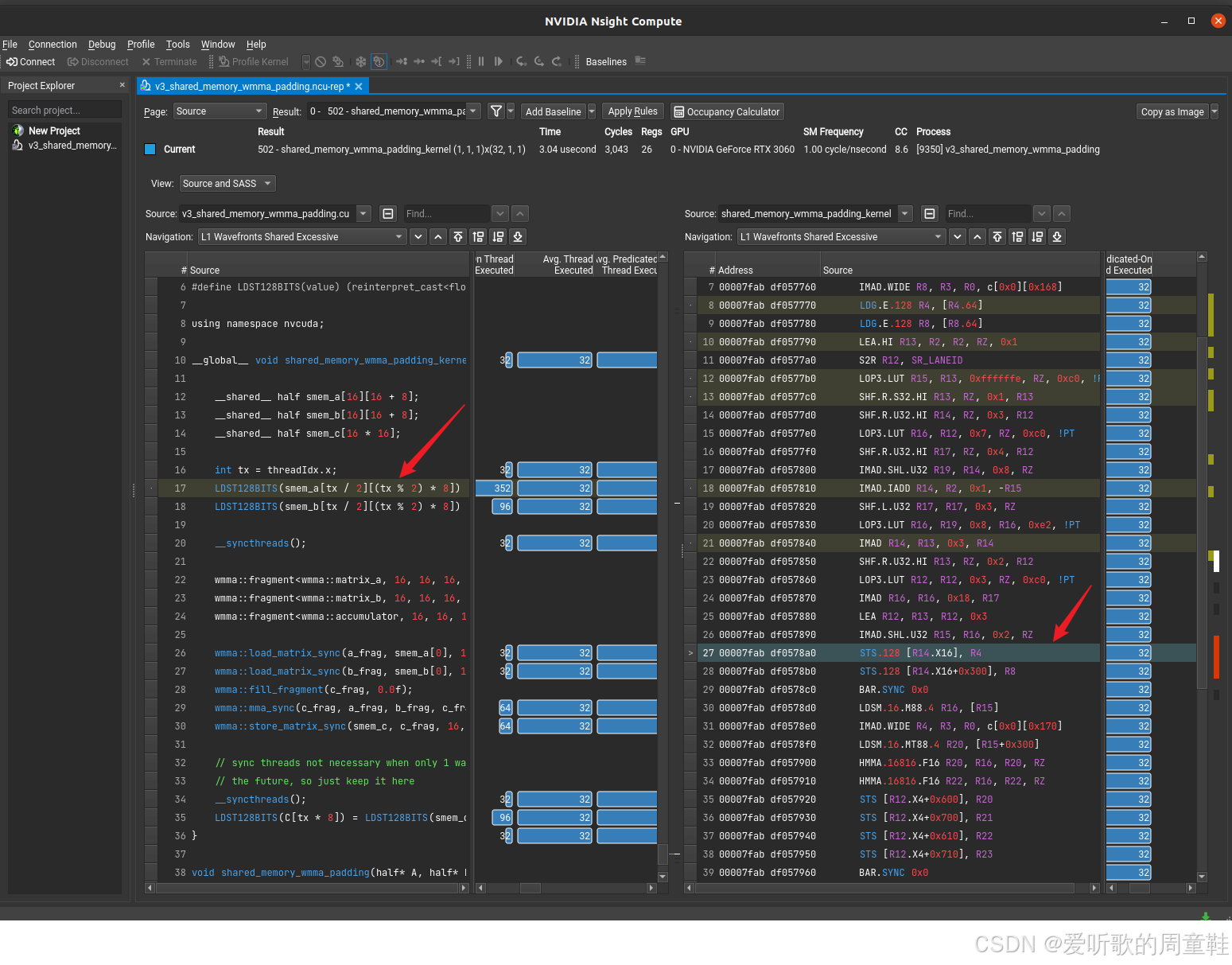Click the Occupancy Calculator button
The width and height of the screenshot is (1232, 965).
pos(727,111)
